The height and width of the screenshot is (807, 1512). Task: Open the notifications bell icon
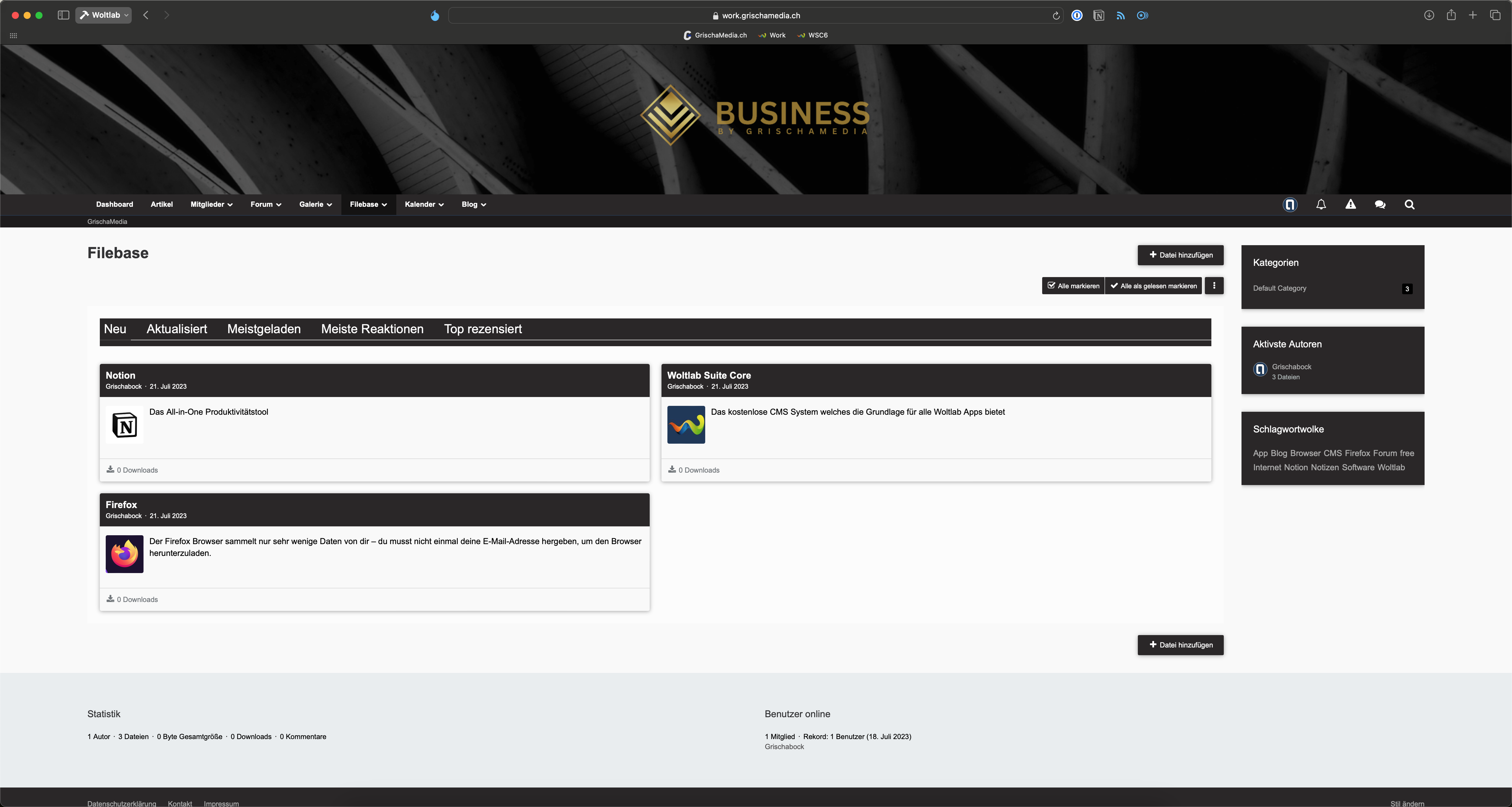[1321, 204]
